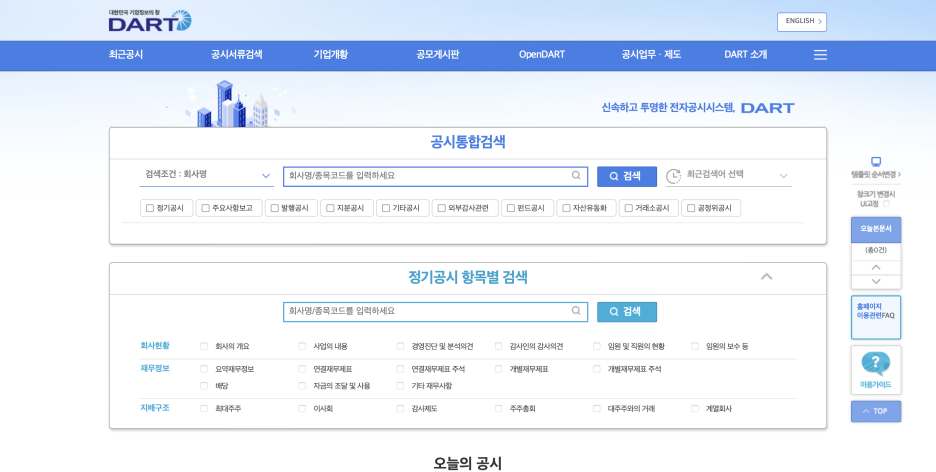
Task: Collapse the 정기공시 항목별 검색 panel
Action: [766, 277]
